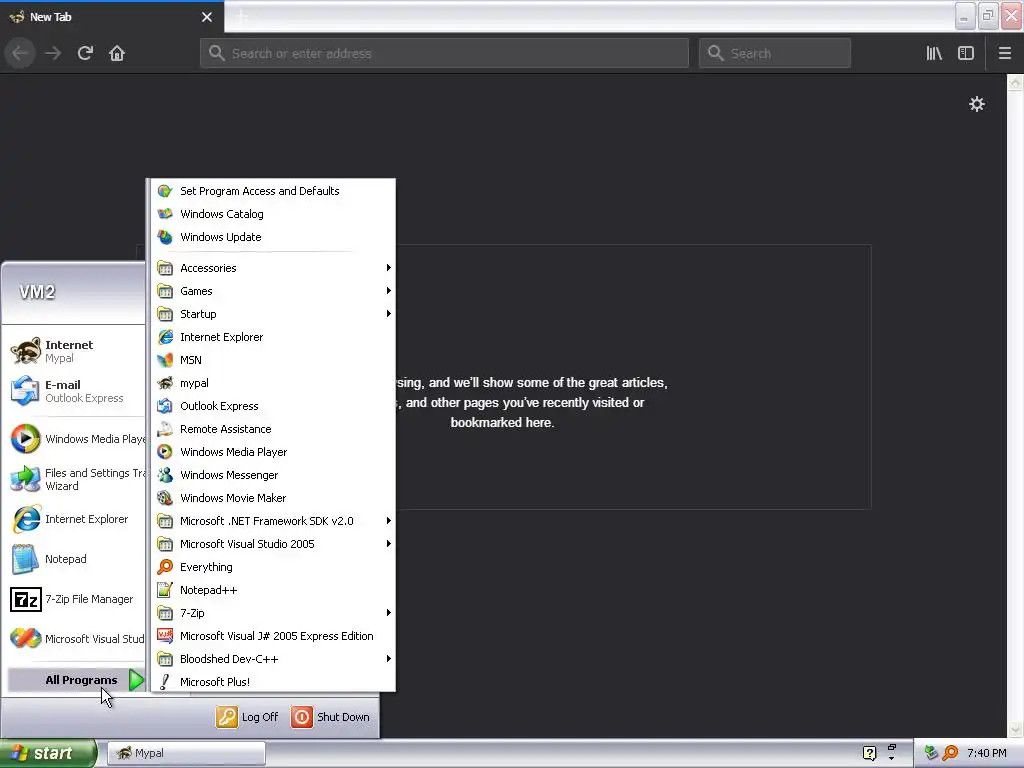Launch Windows Movie Maker
The height and width of the screenshot is (768, 1024).
[x=273, y=498]
